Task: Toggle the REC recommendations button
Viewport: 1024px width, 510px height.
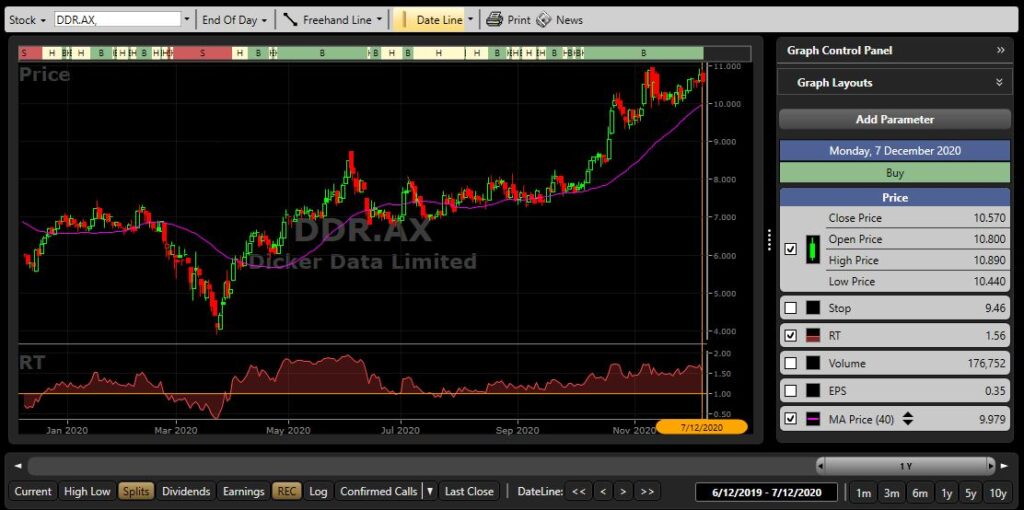Action: 285,491
